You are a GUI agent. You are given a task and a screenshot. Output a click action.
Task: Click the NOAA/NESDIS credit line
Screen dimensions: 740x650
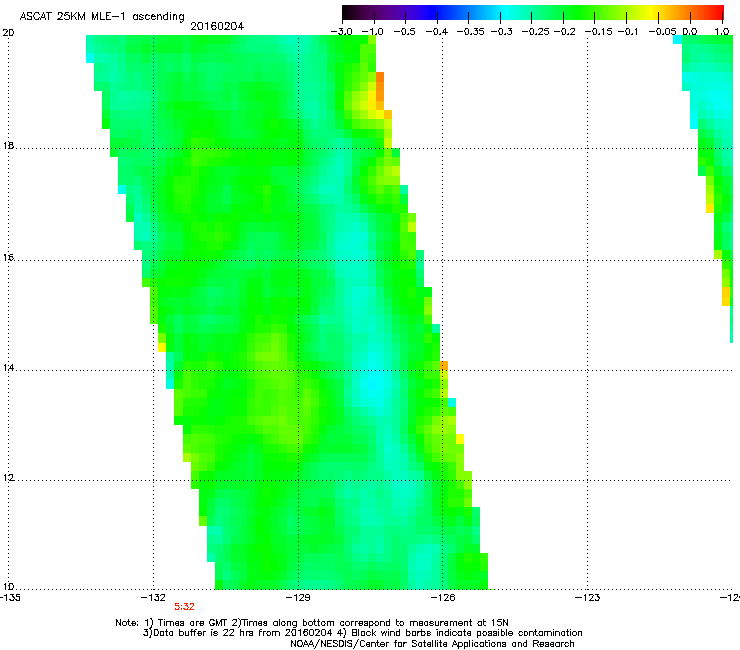point(432,644)
